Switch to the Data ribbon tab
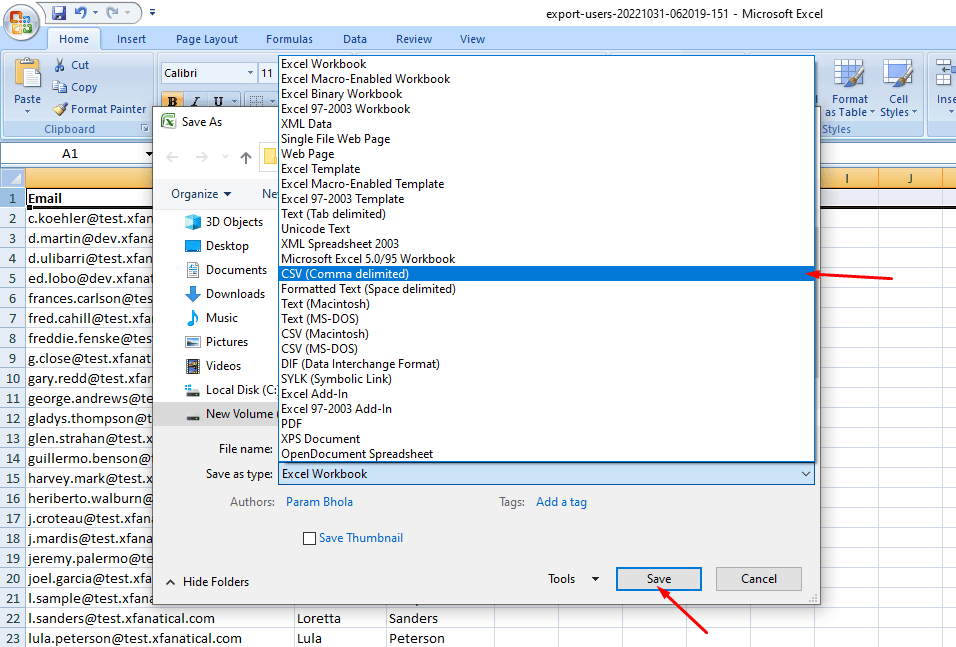 pos(355,39)
